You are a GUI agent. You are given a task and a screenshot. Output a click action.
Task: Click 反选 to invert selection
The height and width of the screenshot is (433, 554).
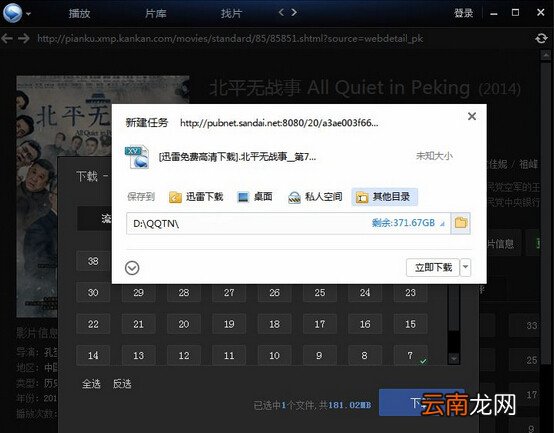(x=122, y=384)
